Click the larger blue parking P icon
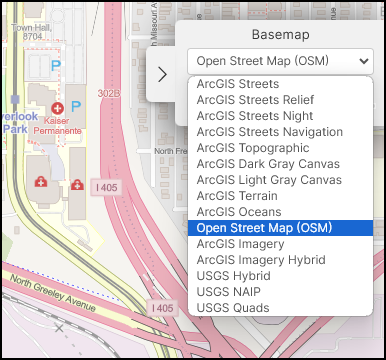The height and width of the screenshot is (360, 386). [x=76, y=107]
